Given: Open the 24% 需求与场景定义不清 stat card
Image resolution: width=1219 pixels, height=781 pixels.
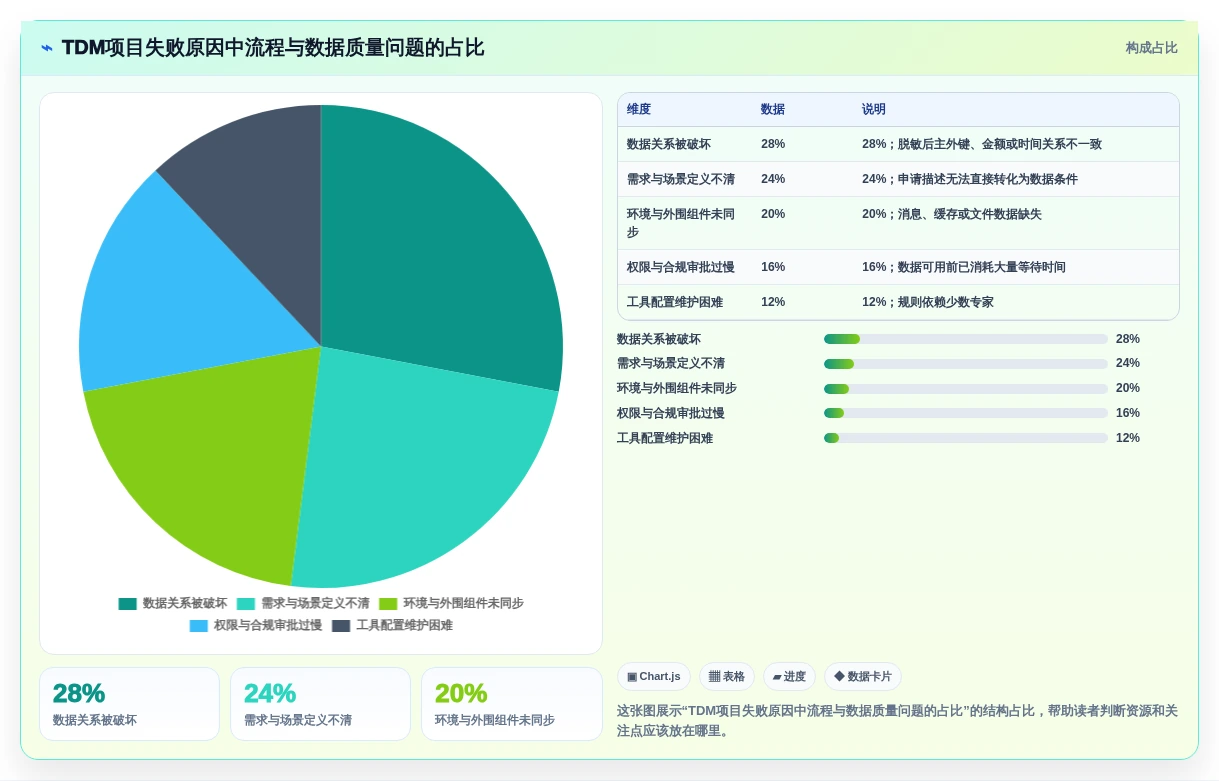Looking at the screenshot, I should [x=320, y=704].
